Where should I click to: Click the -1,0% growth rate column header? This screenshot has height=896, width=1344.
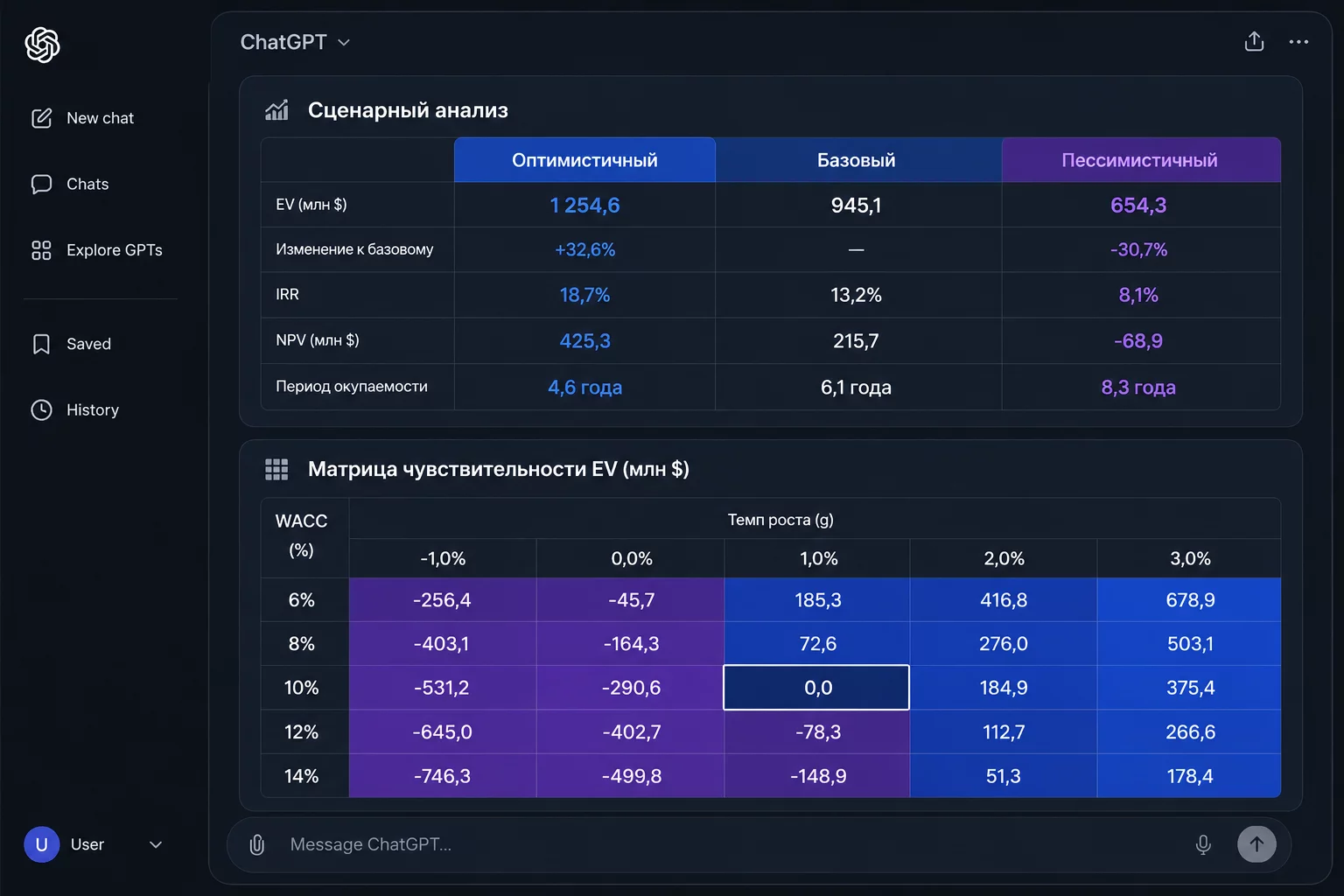pyautogui.click(x=442, y=558)
